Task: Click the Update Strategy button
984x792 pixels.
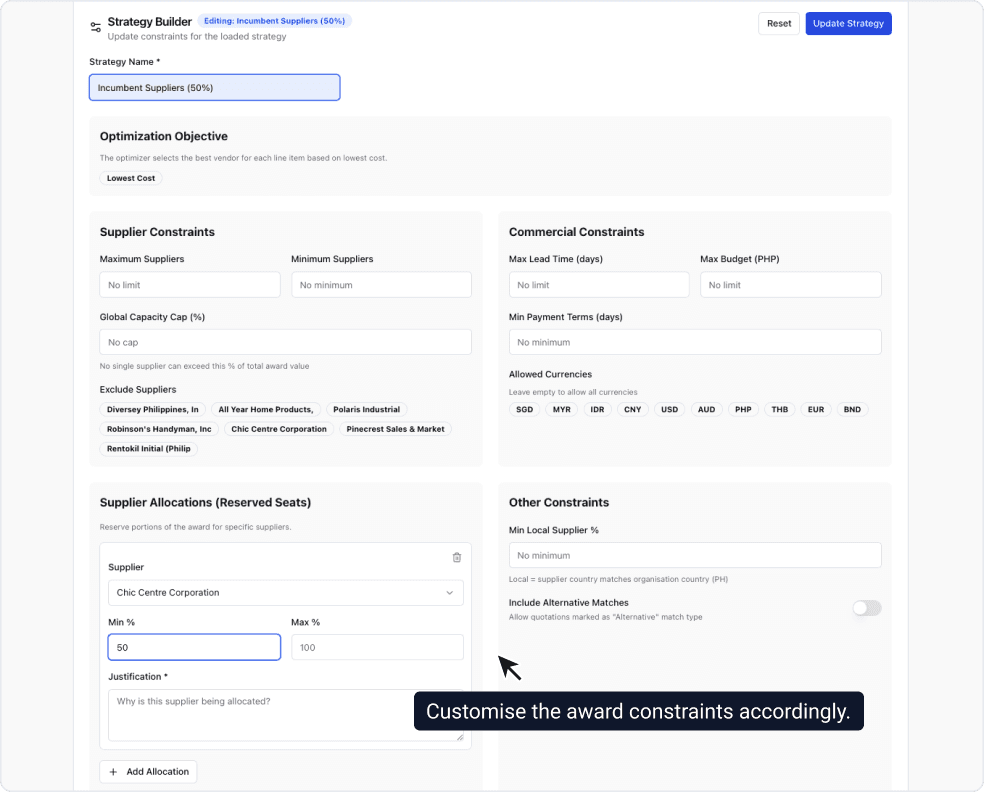Action: 848,22
